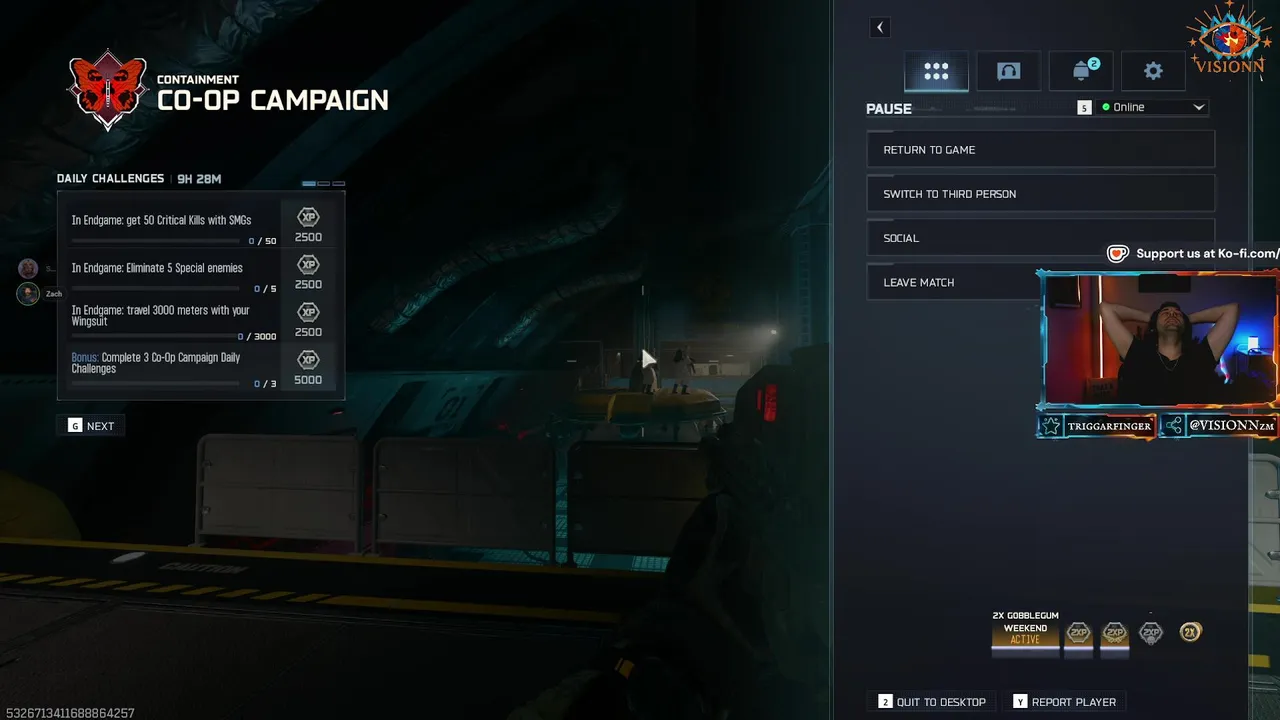This screenshot has height=720, width=1280.
Task: Open the main menu grid tab
Action: pyautogui.click(x=936, y=71)
